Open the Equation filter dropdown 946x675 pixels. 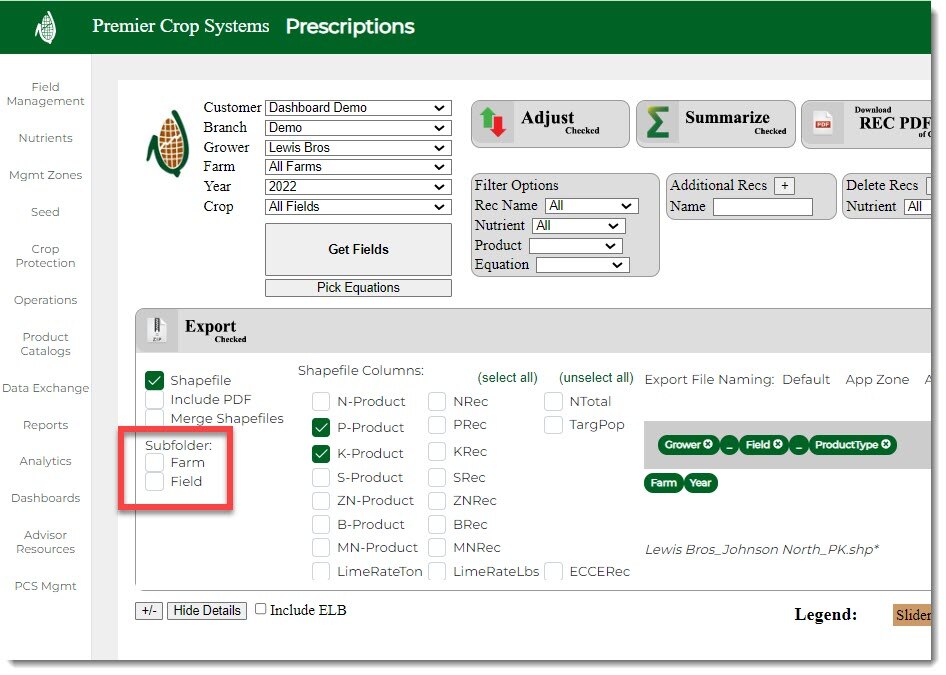pyautogui.click(x=582, y=265)
